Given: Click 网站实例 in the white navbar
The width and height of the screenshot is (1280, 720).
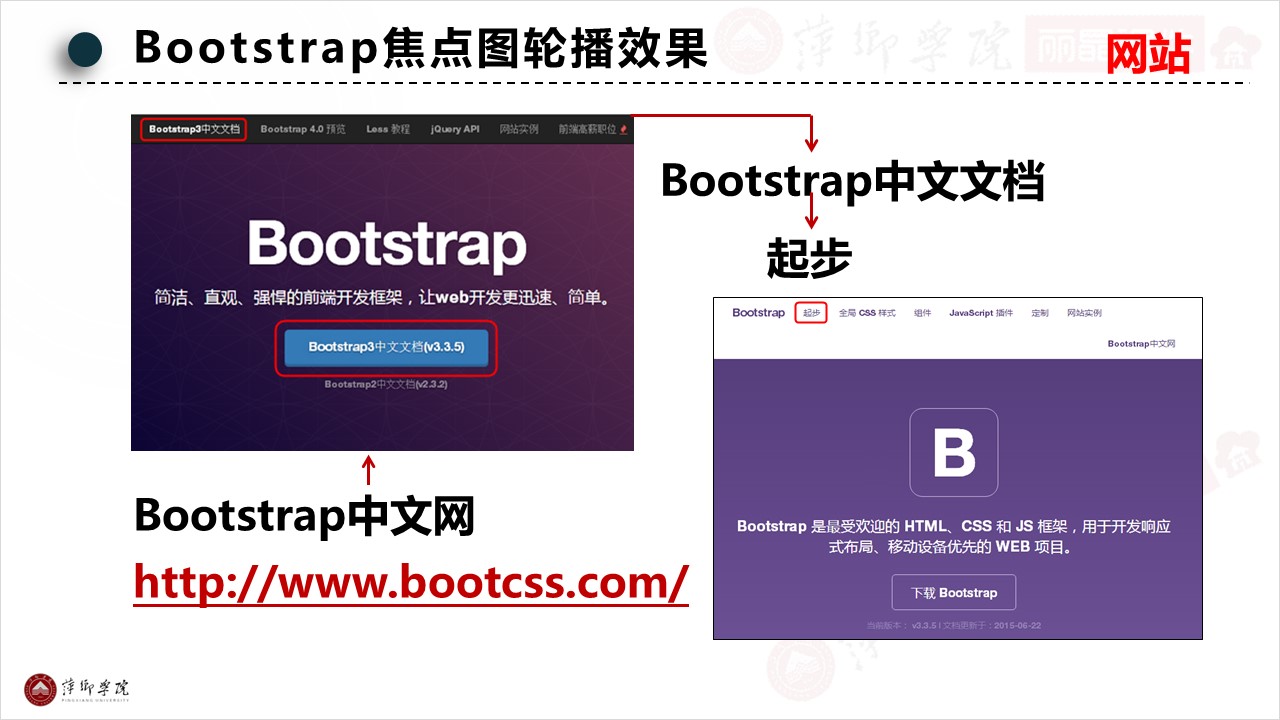Looking at the screenshot, I should point(1084,313).
